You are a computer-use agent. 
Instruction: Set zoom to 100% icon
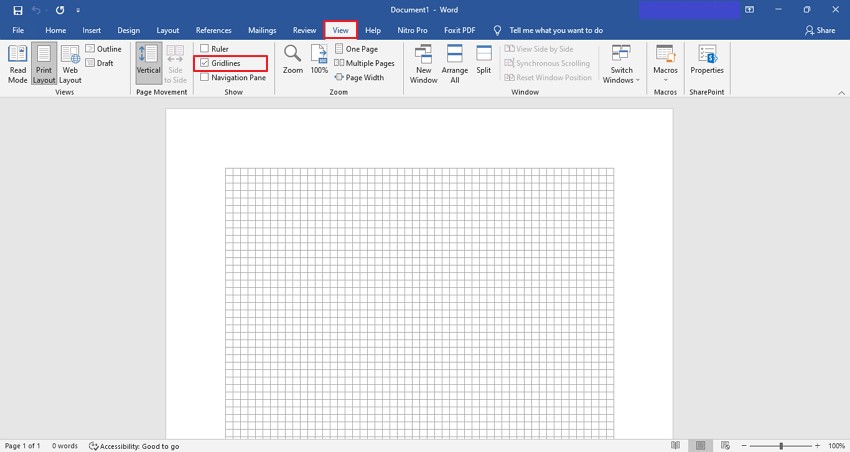pyautogui.click(x=319, y=59)
